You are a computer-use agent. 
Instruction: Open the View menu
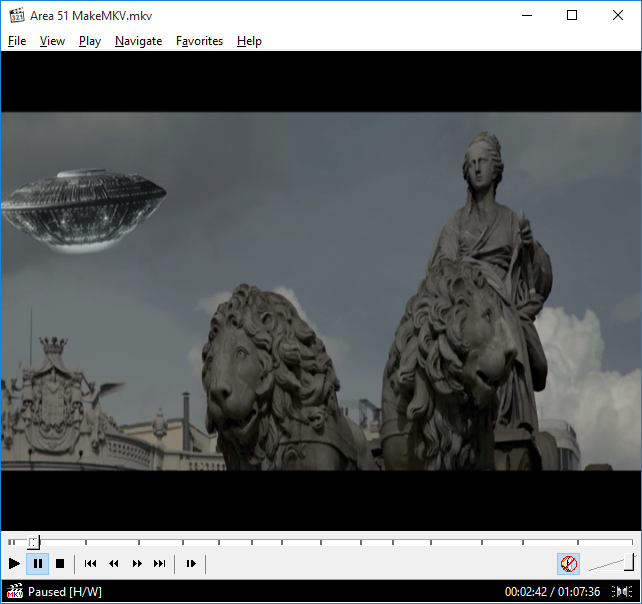coord(52,41)
